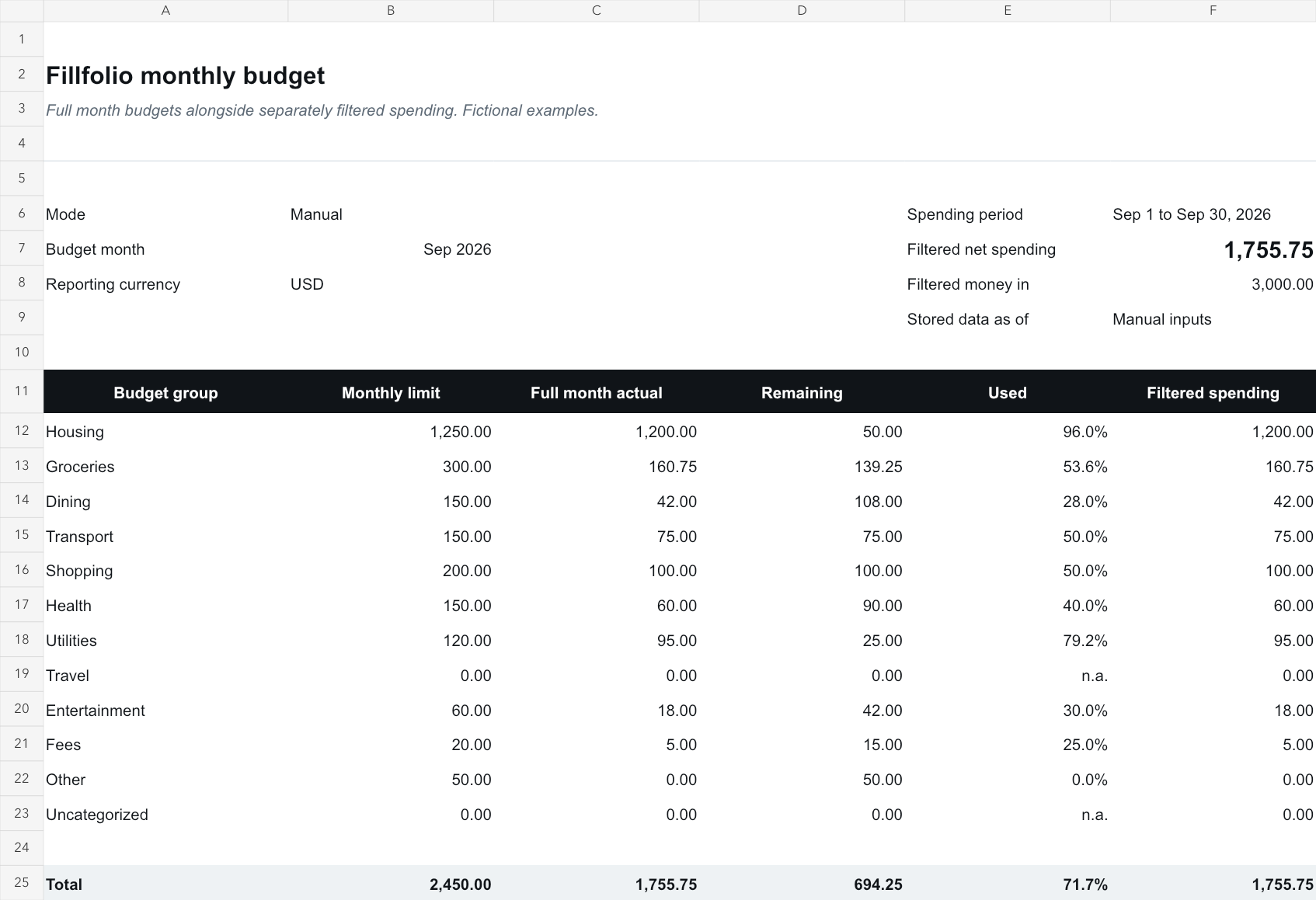Select the "Used" table header

[x=1008, y=393]
